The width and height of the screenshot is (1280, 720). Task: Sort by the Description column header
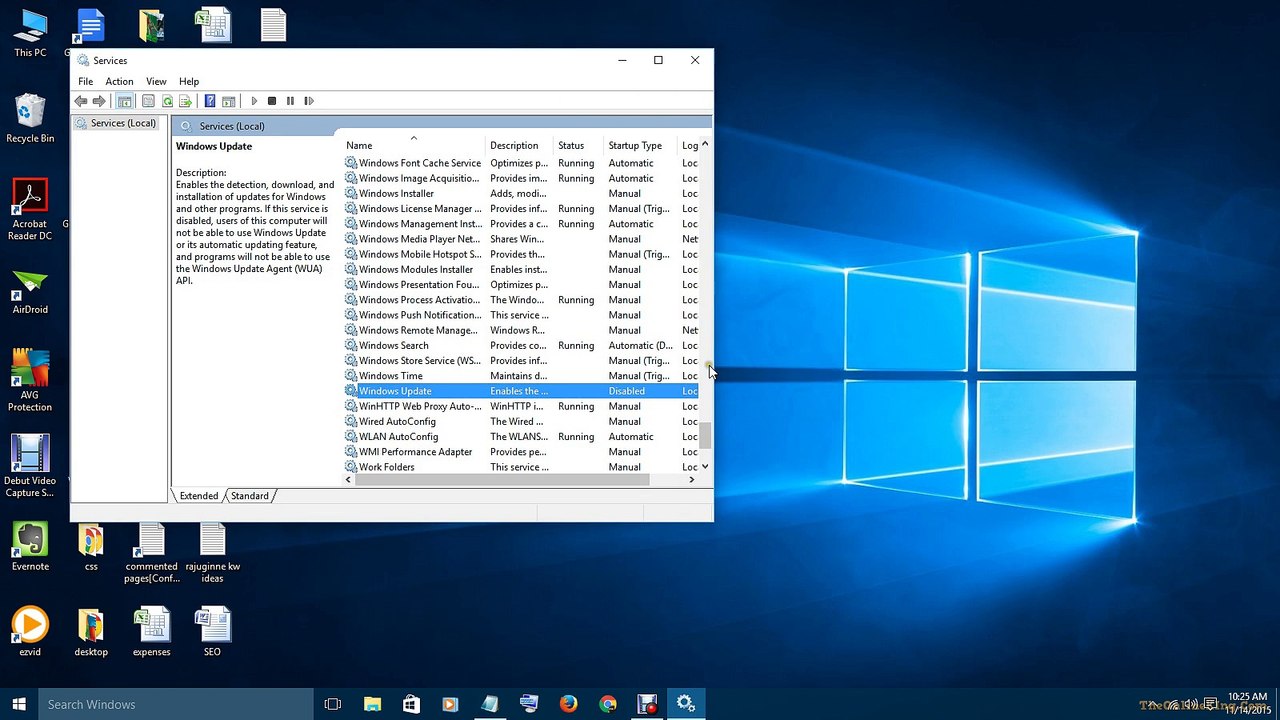[520, 145]
